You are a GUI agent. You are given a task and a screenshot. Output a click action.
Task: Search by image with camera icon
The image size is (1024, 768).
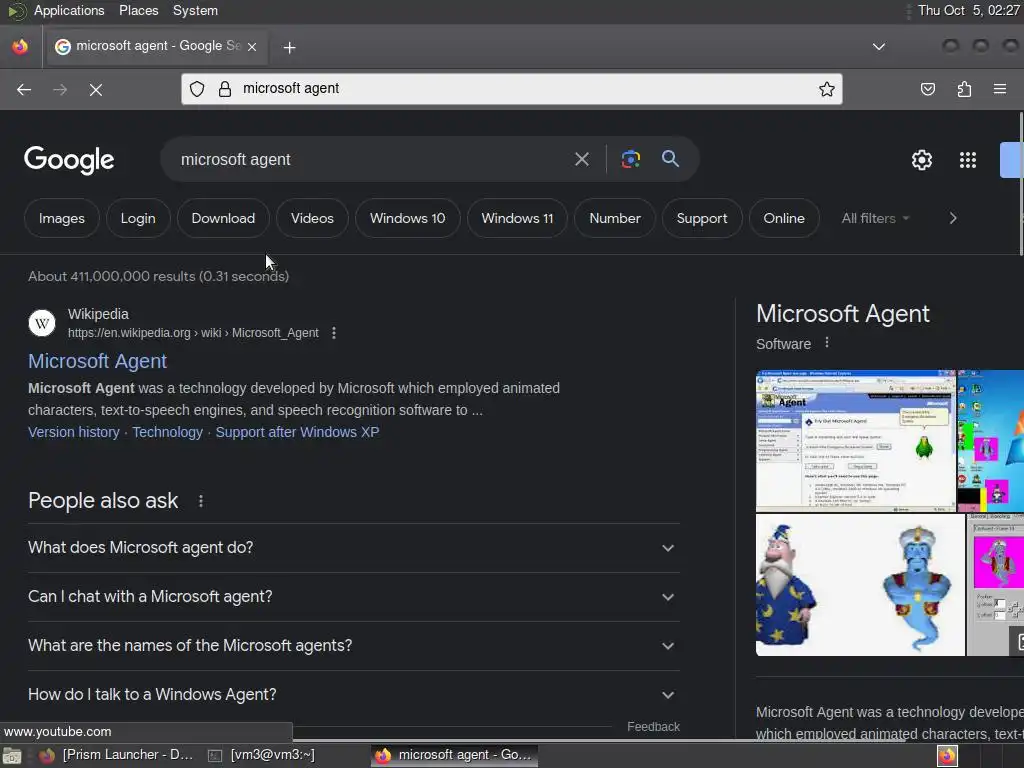630,159
